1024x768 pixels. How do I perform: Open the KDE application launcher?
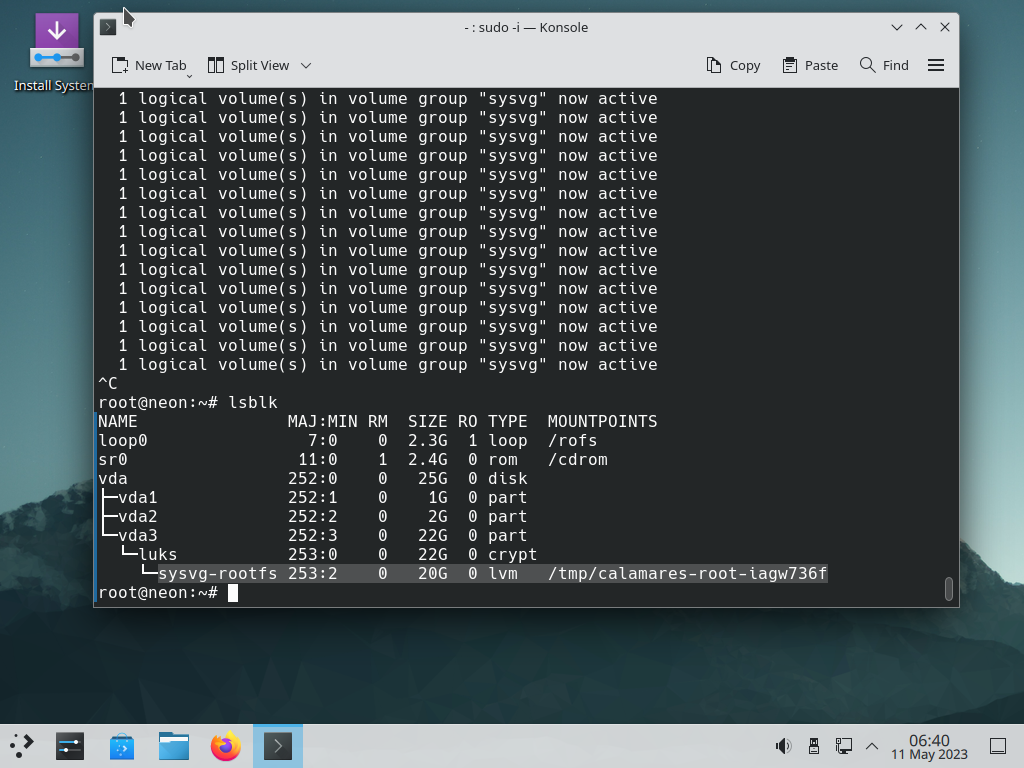click(x=22, y=746)
